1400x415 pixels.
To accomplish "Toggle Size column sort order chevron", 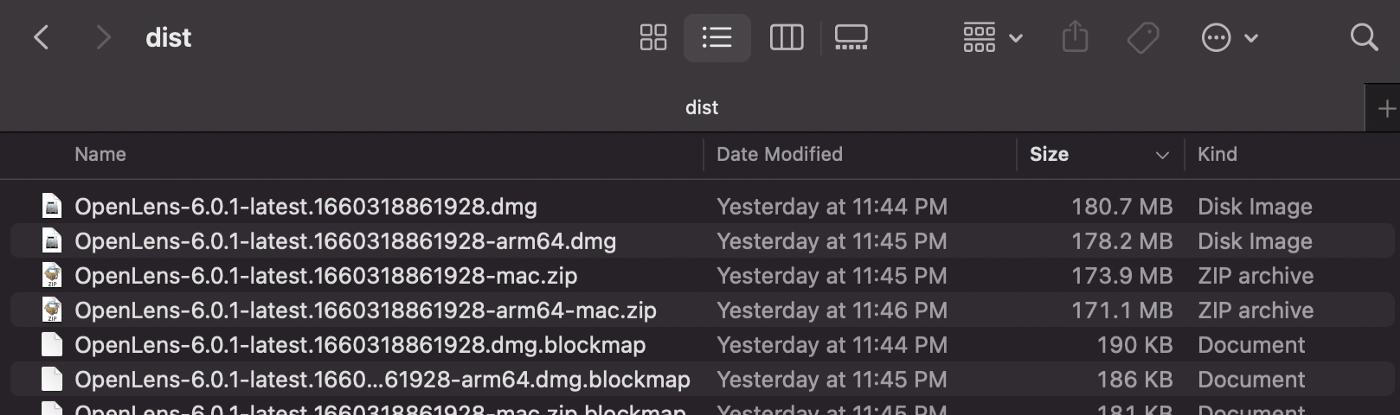I will click(x=1162, y=155).
